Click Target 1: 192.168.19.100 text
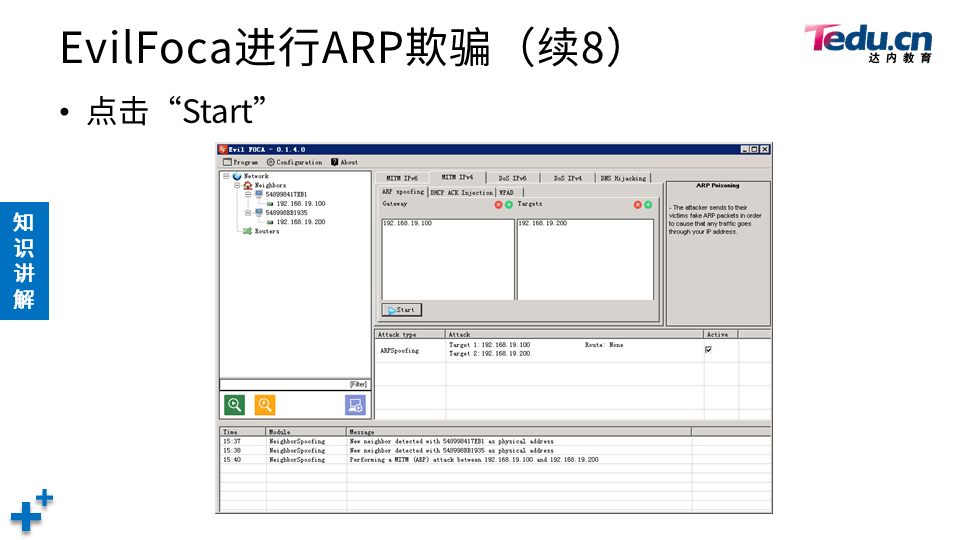The height and width of the screenshot is (540, 960). 490,345
